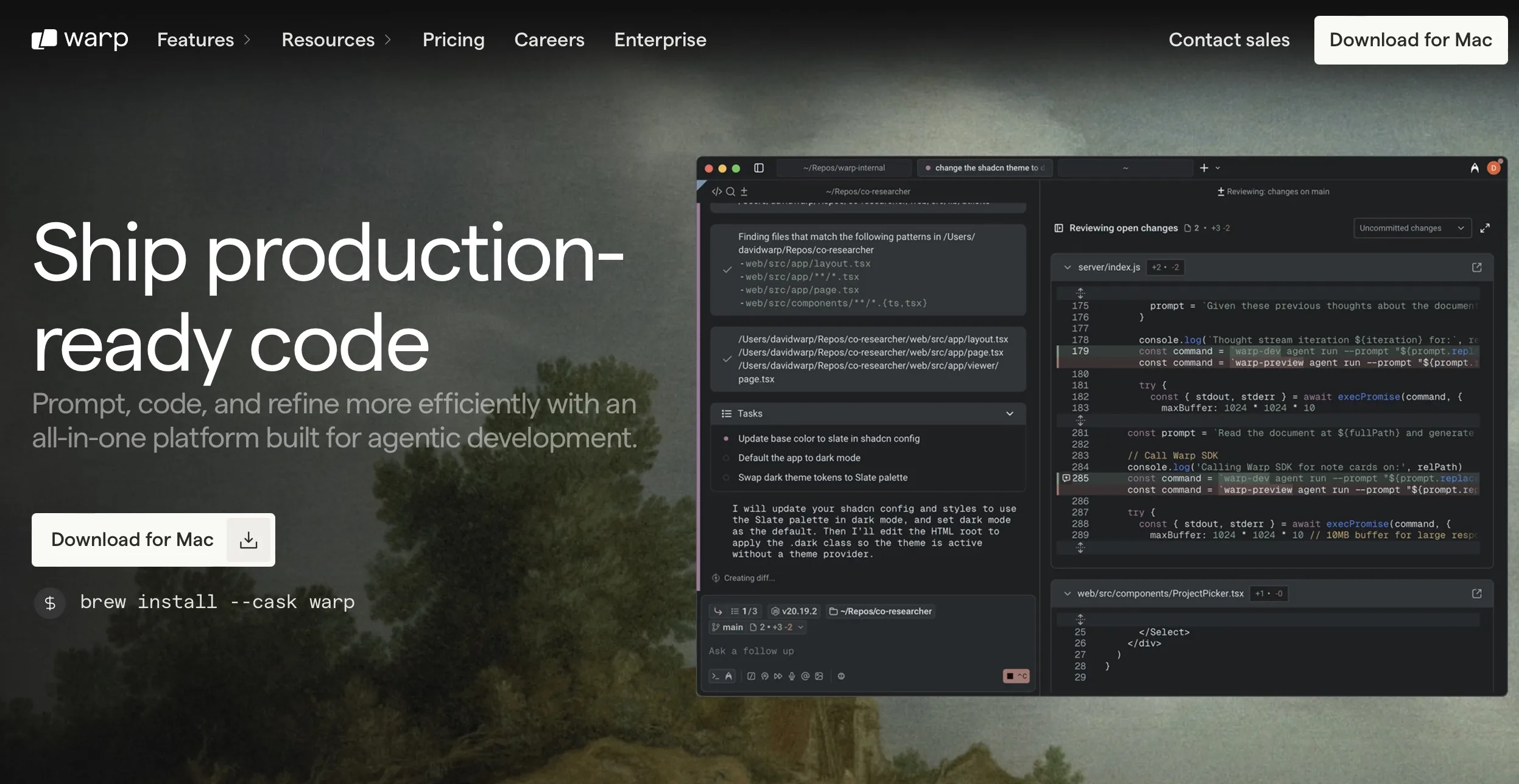Open the Careers page link
Image resolution: width=1519 pixels, height=784 pixels.
(549, 40)
